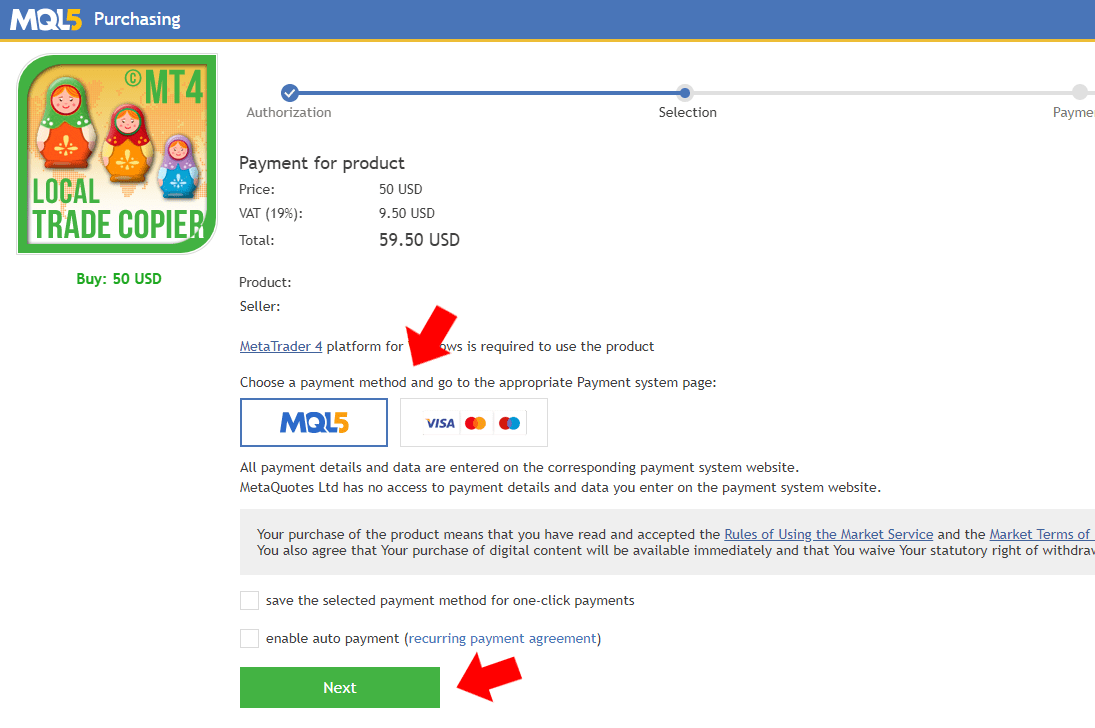Open the Local Trade Copier product image
The height and width of the screenshot is (728, 1095).
point(117,154)
